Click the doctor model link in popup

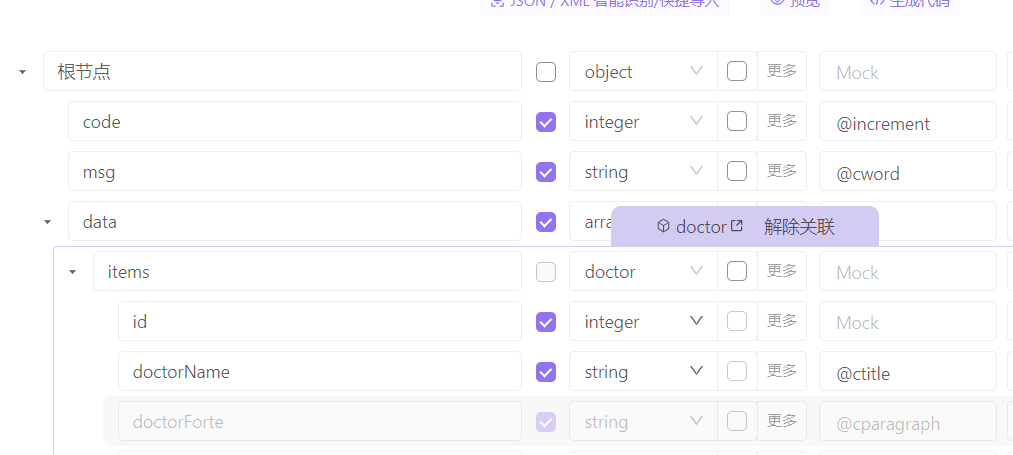click(x=700, y=227)
